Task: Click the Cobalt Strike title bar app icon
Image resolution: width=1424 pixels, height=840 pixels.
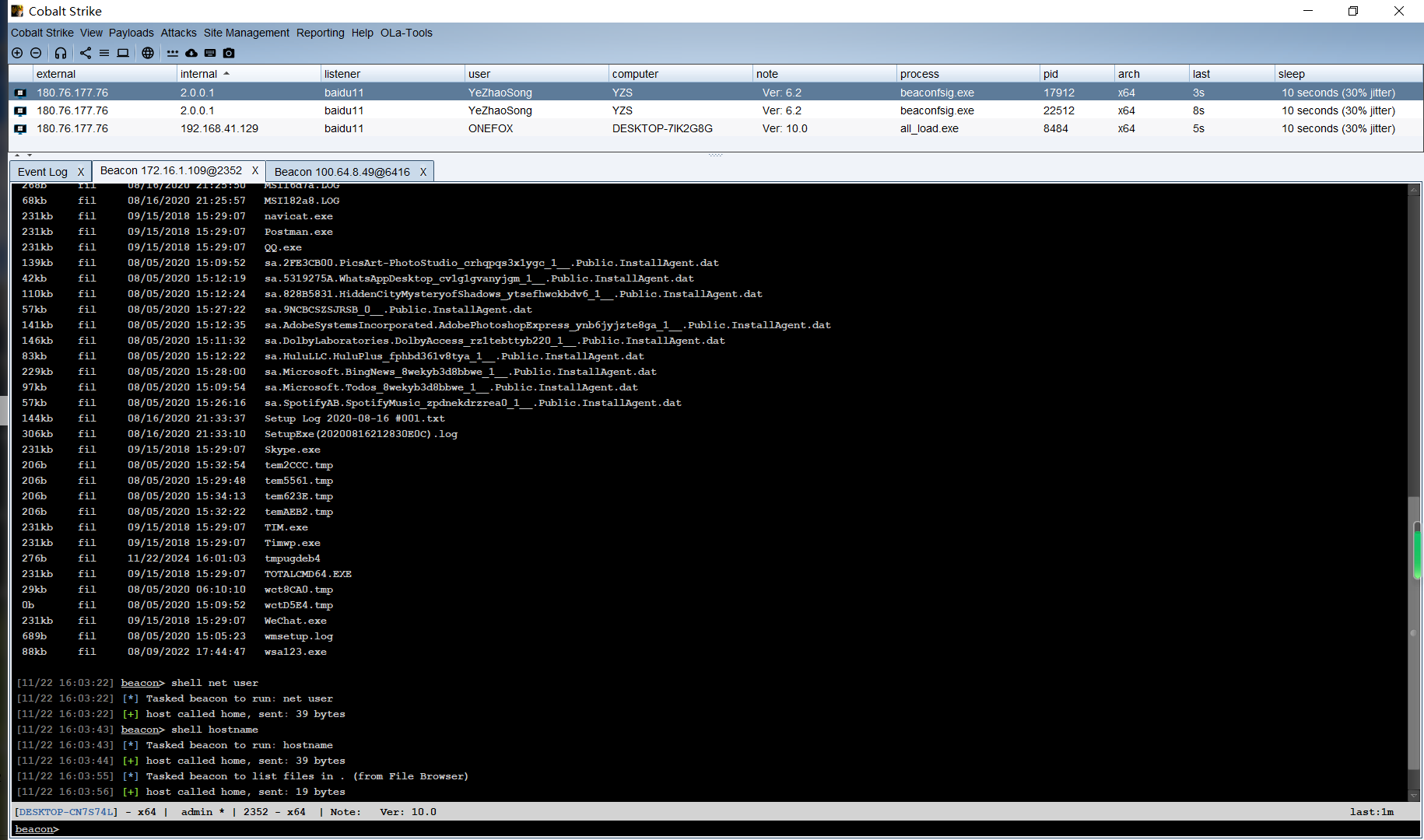Action: tap(17, 11)
